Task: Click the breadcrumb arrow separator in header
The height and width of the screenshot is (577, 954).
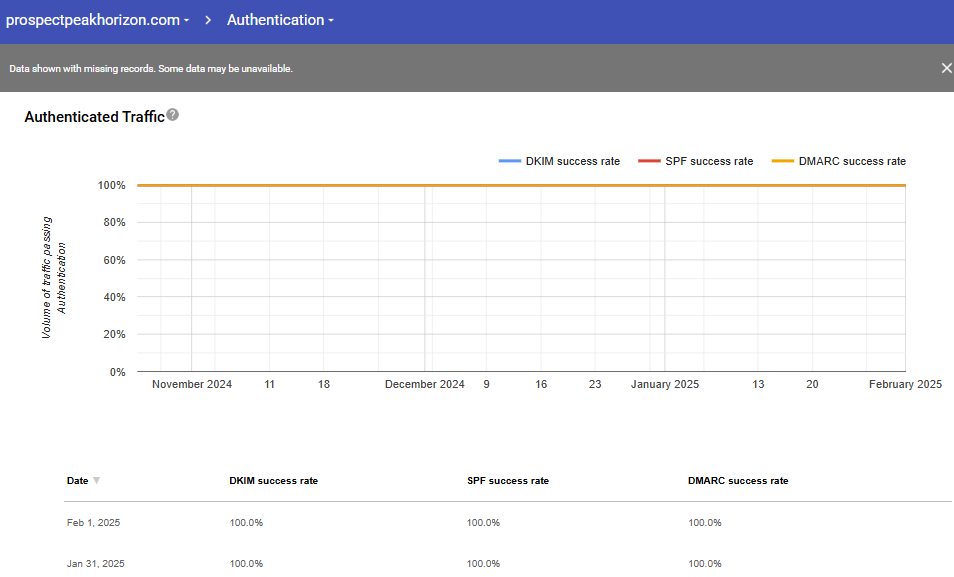Action: point(208,20)
